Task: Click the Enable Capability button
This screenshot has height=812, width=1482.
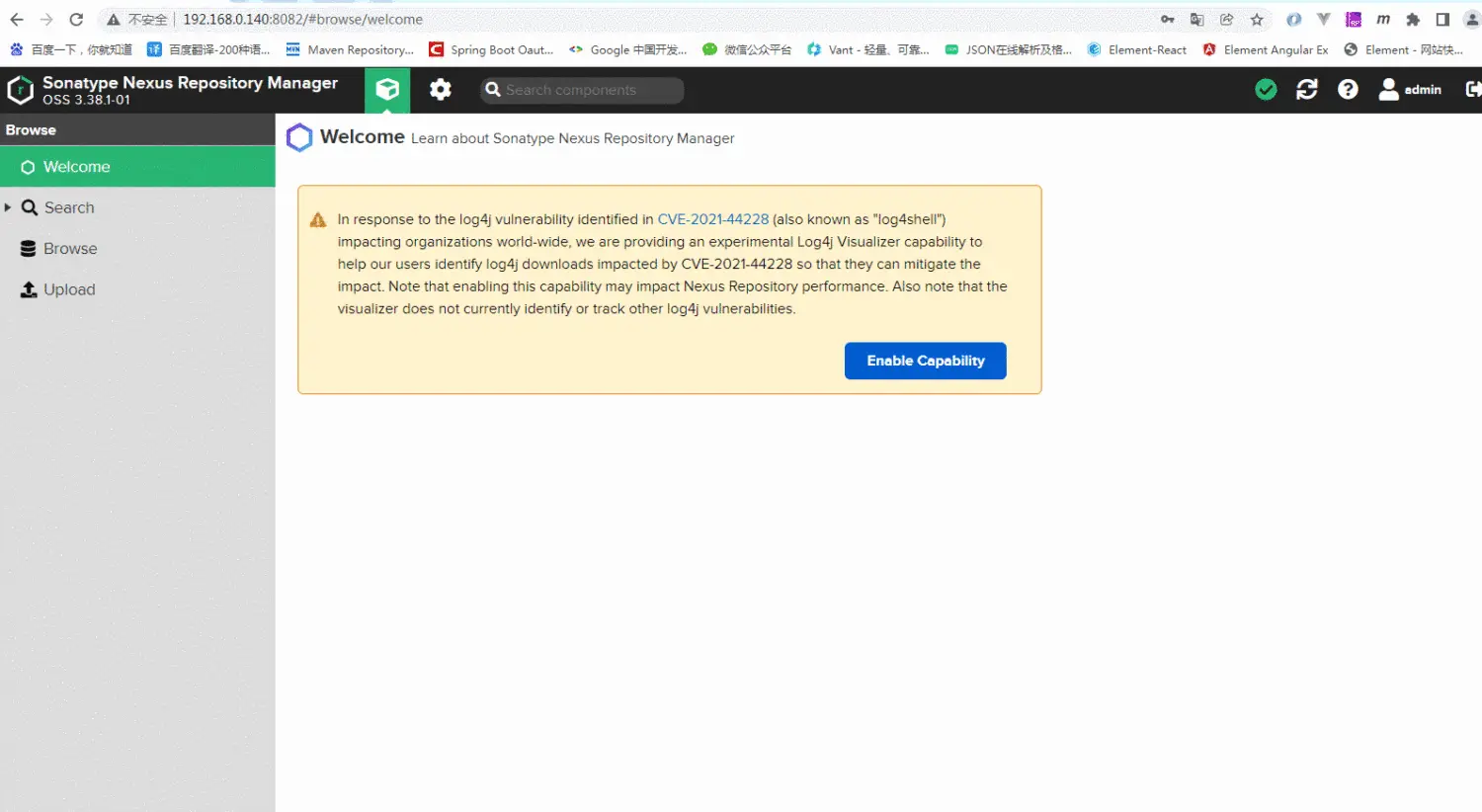Action: [925, 361]
